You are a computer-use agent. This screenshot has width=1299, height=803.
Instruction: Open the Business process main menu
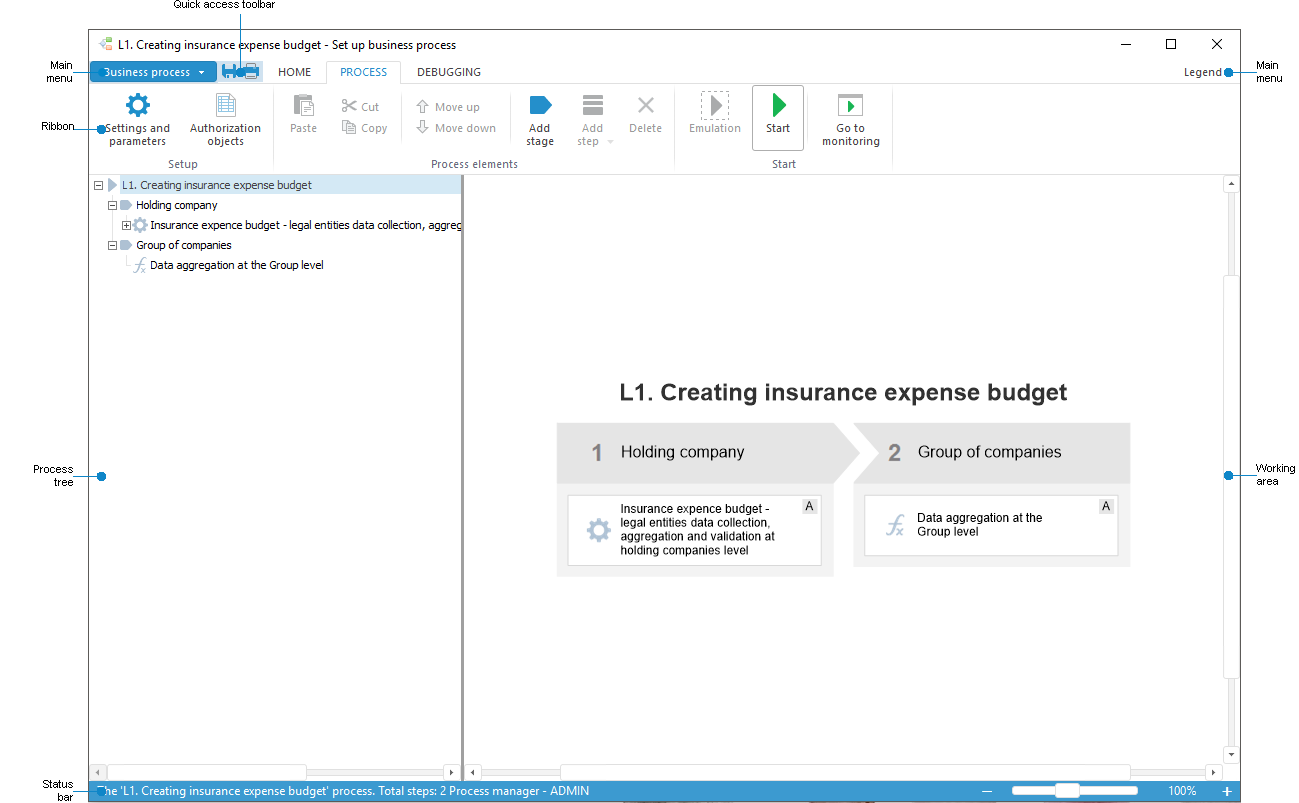pos(153,72)
